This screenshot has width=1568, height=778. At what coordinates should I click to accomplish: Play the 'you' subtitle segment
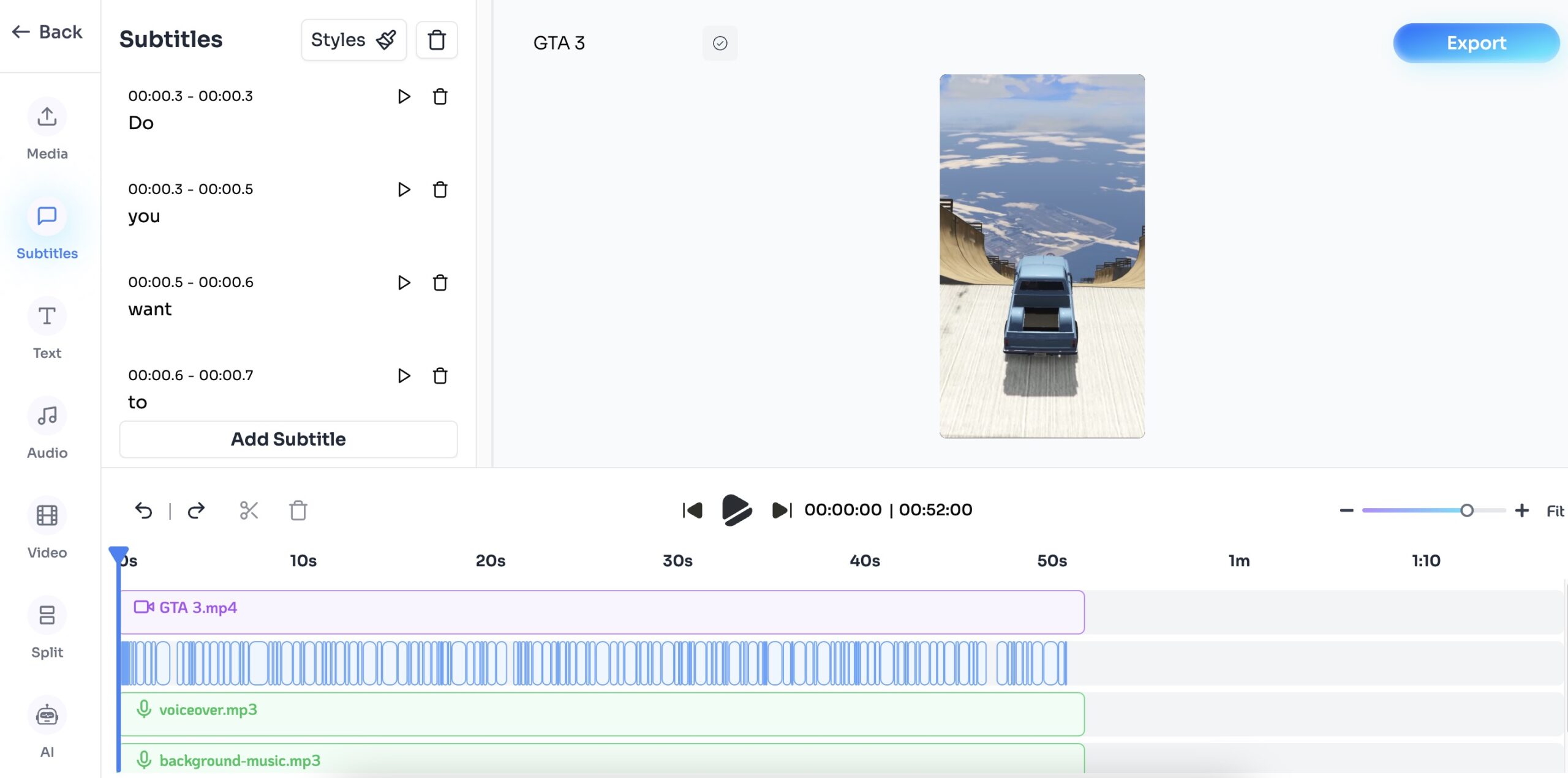(404, 189)
